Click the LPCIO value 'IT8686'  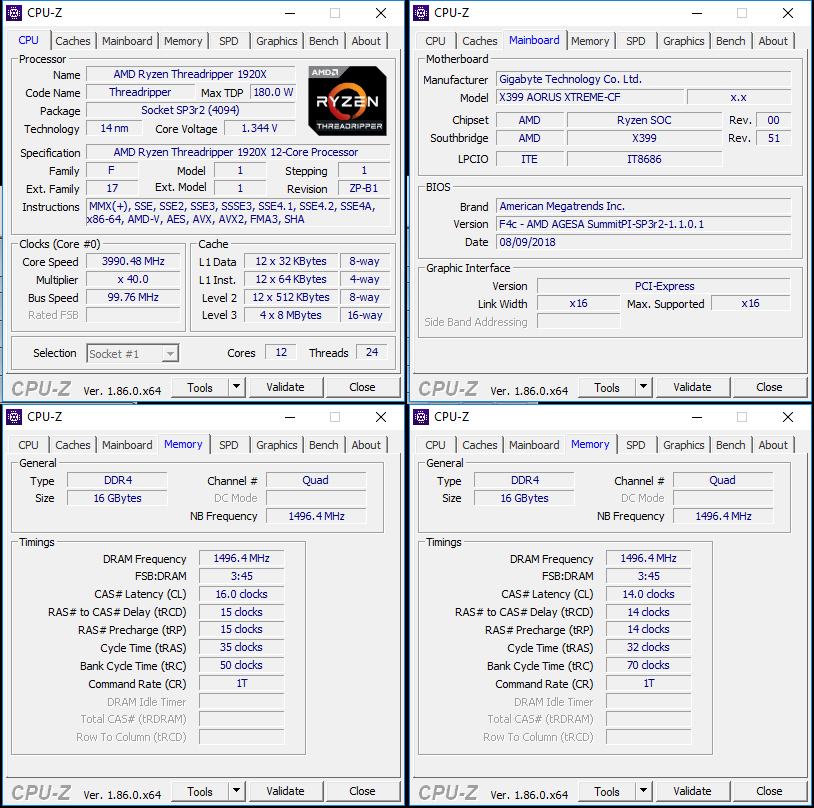coord(644,159)
